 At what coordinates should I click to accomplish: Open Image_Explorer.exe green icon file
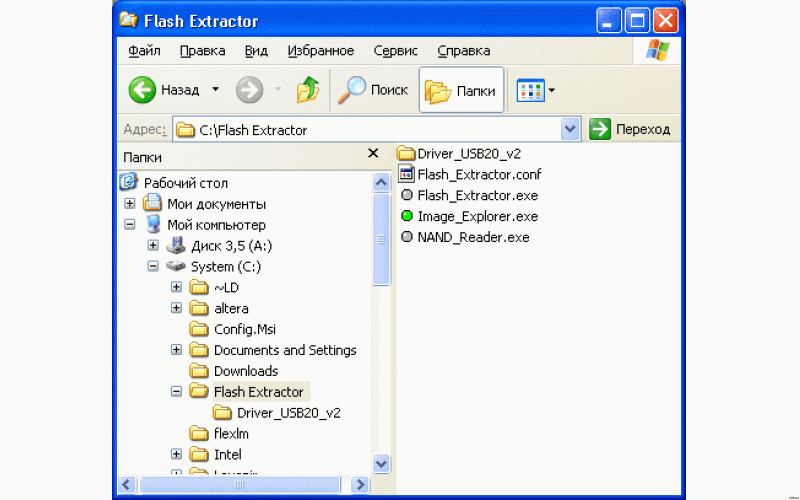coord(407,216)
